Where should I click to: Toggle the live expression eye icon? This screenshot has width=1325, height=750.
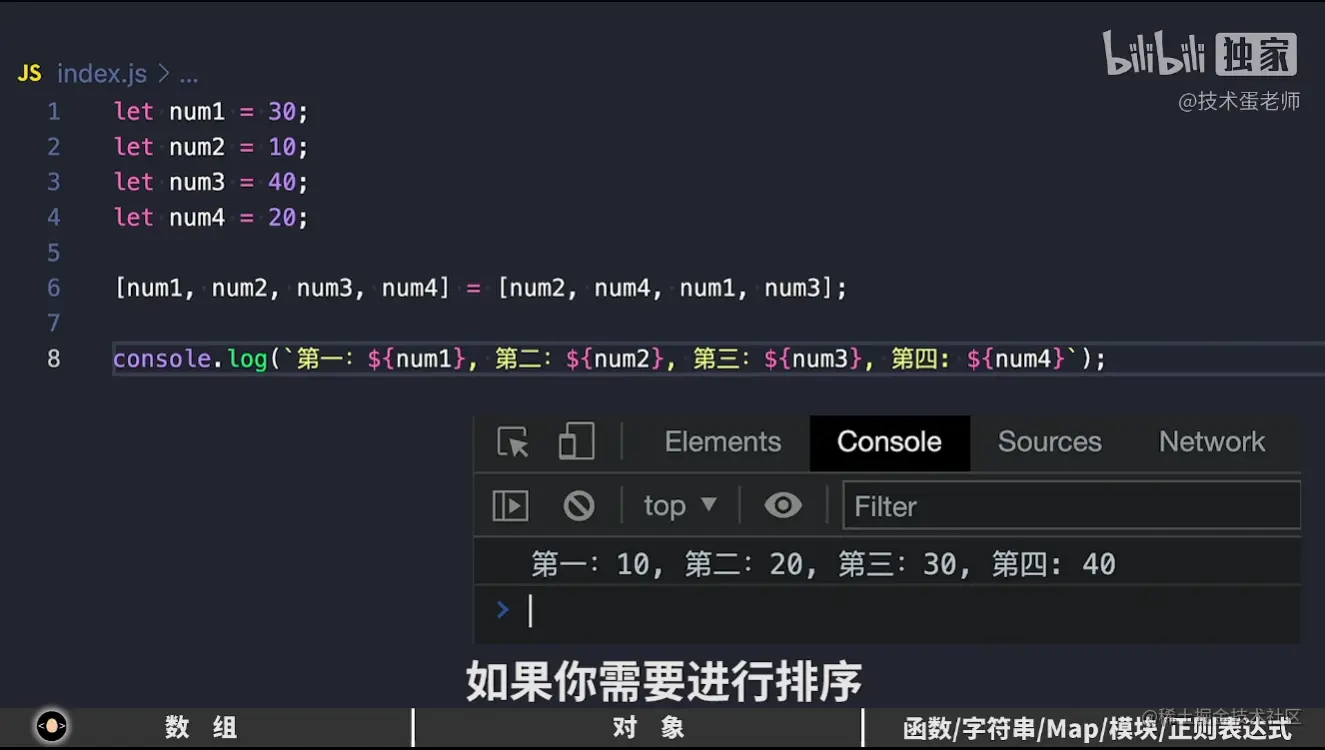pyautogui.click(x=783, y=506)
